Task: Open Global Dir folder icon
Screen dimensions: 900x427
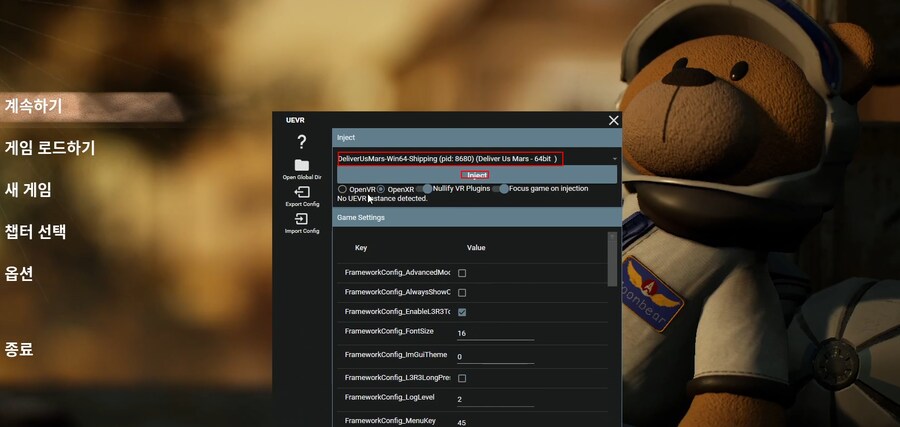Action: tap(301, 165)
